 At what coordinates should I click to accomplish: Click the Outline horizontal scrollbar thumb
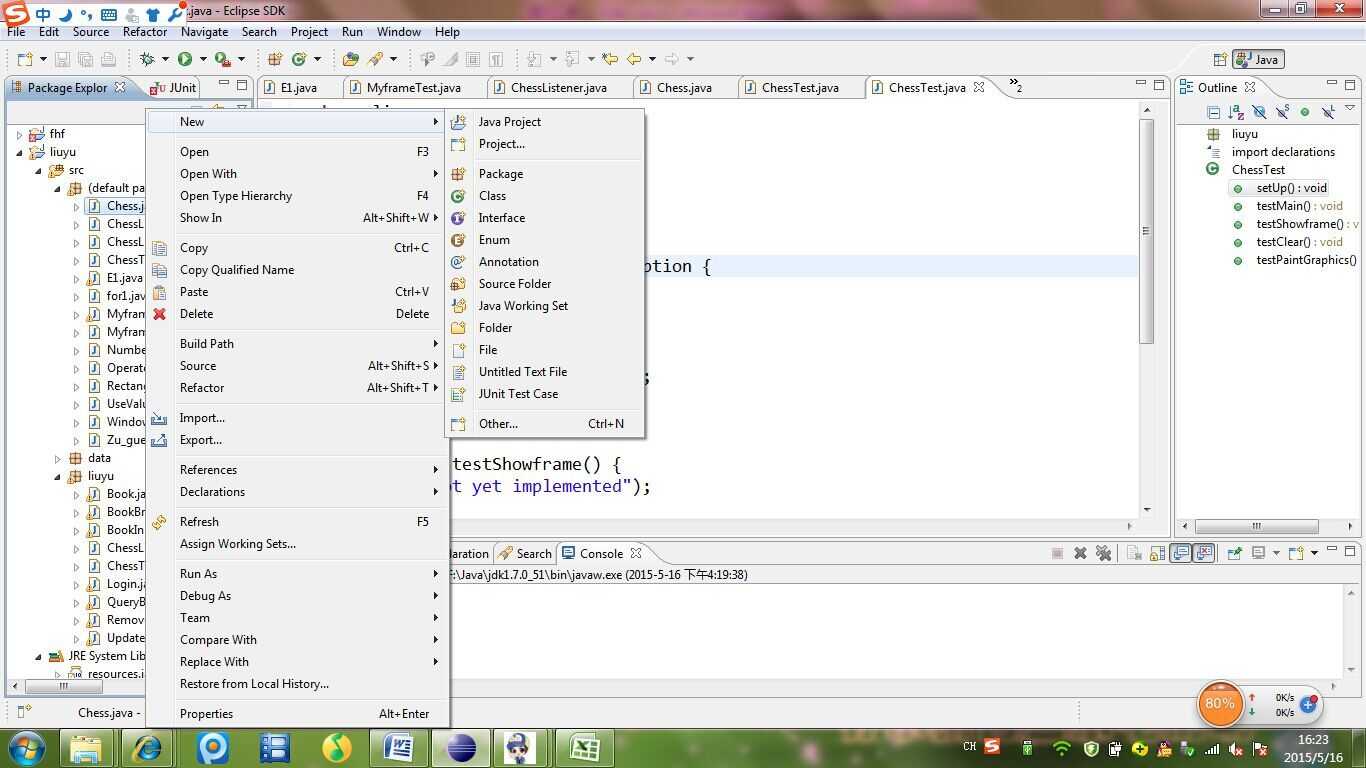pyautogui.click(x=1257, y=526)
